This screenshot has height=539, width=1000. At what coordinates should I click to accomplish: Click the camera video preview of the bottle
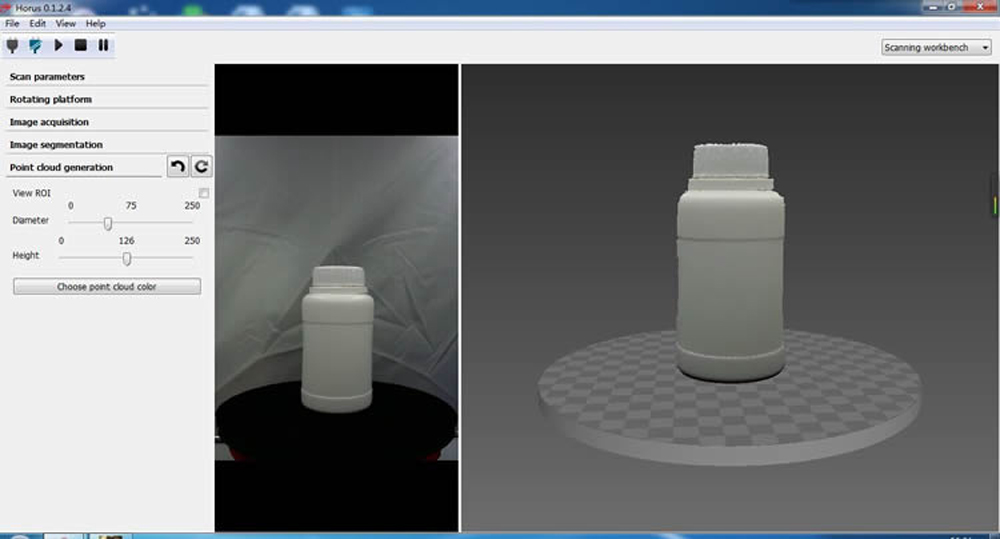click(x=337, y=297)
